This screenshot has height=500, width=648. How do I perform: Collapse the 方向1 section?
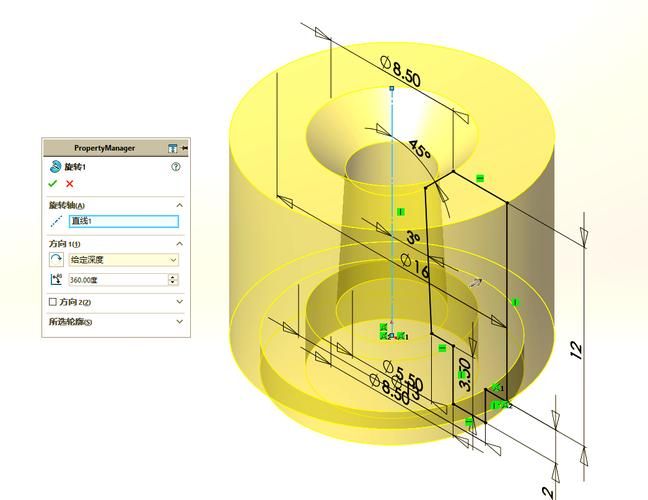coord(180,243)
